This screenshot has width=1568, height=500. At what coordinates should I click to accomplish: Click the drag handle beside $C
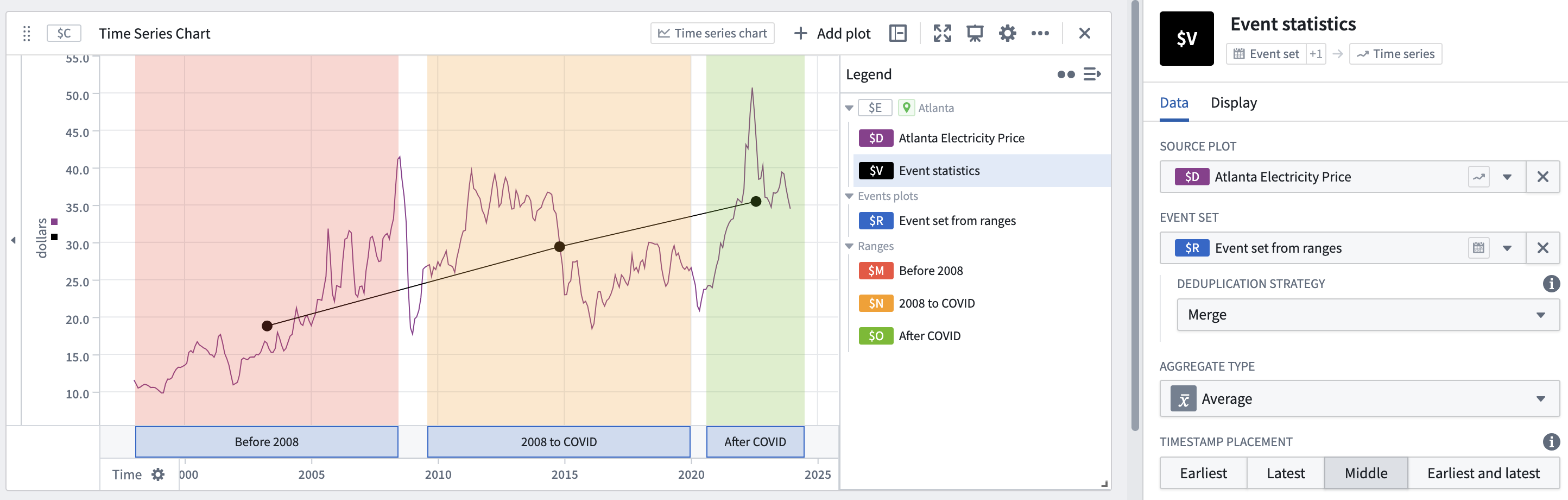[x=26, y=34]
